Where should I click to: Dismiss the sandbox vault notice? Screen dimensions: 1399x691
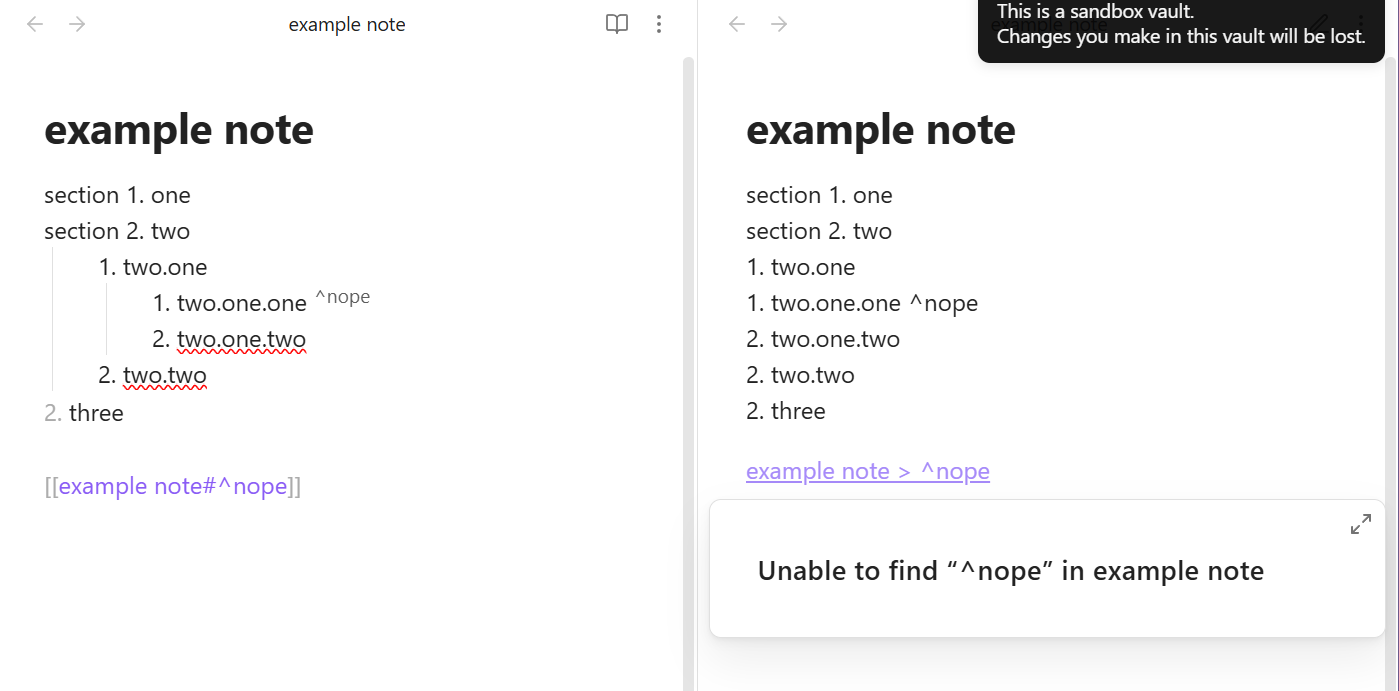coord(1180,26)
